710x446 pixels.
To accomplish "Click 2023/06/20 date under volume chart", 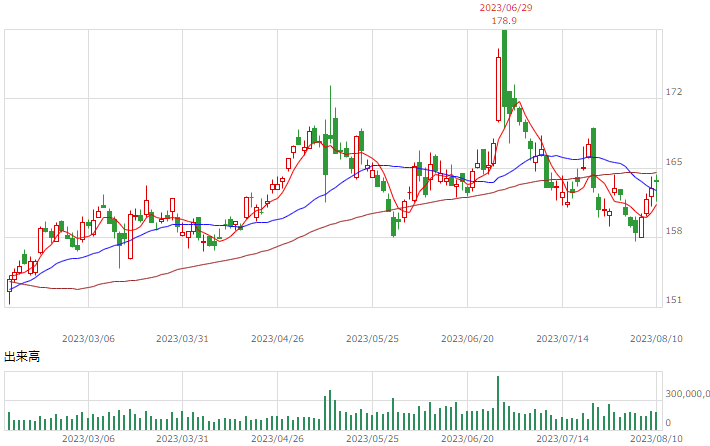I will click(x=467, y=439).
